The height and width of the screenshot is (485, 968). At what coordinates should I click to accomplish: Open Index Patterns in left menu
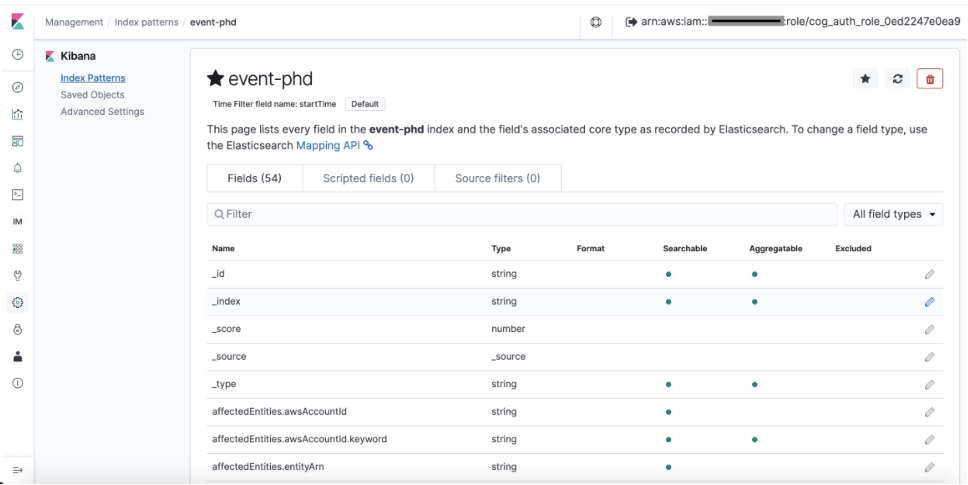click(x=93, y=78)
